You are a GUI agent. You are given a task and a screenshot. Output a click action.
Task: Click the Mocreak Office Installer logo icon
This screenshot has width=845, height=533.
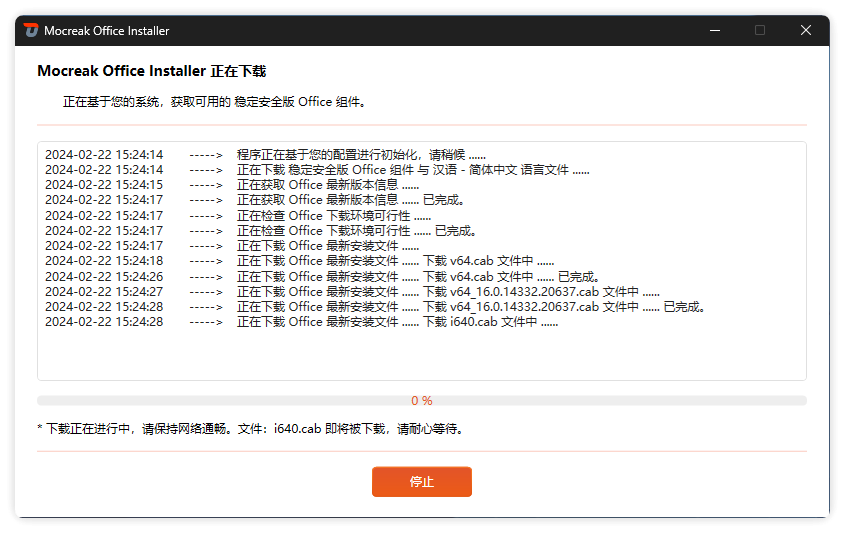click(x=31, y=30)
